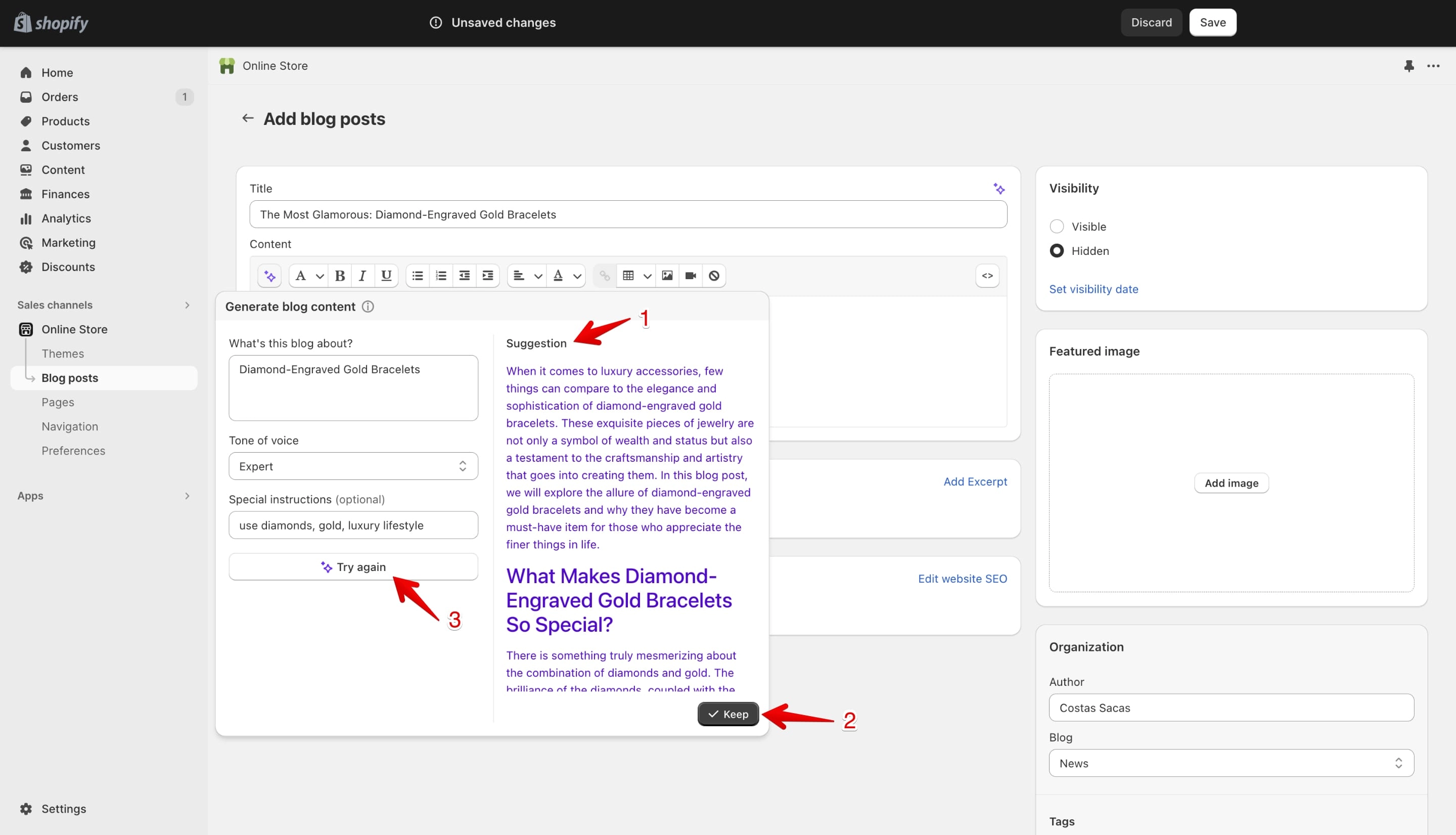The image size is (1456, 835).
Task: Open the Pages section
Action: (x=58, y=402)
